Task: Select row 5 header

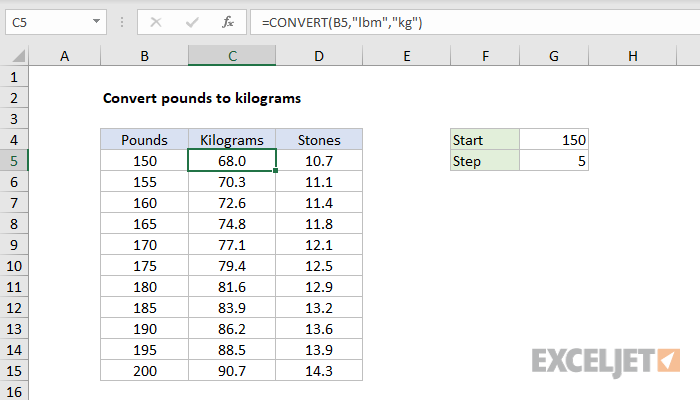Action: point(14,160)
